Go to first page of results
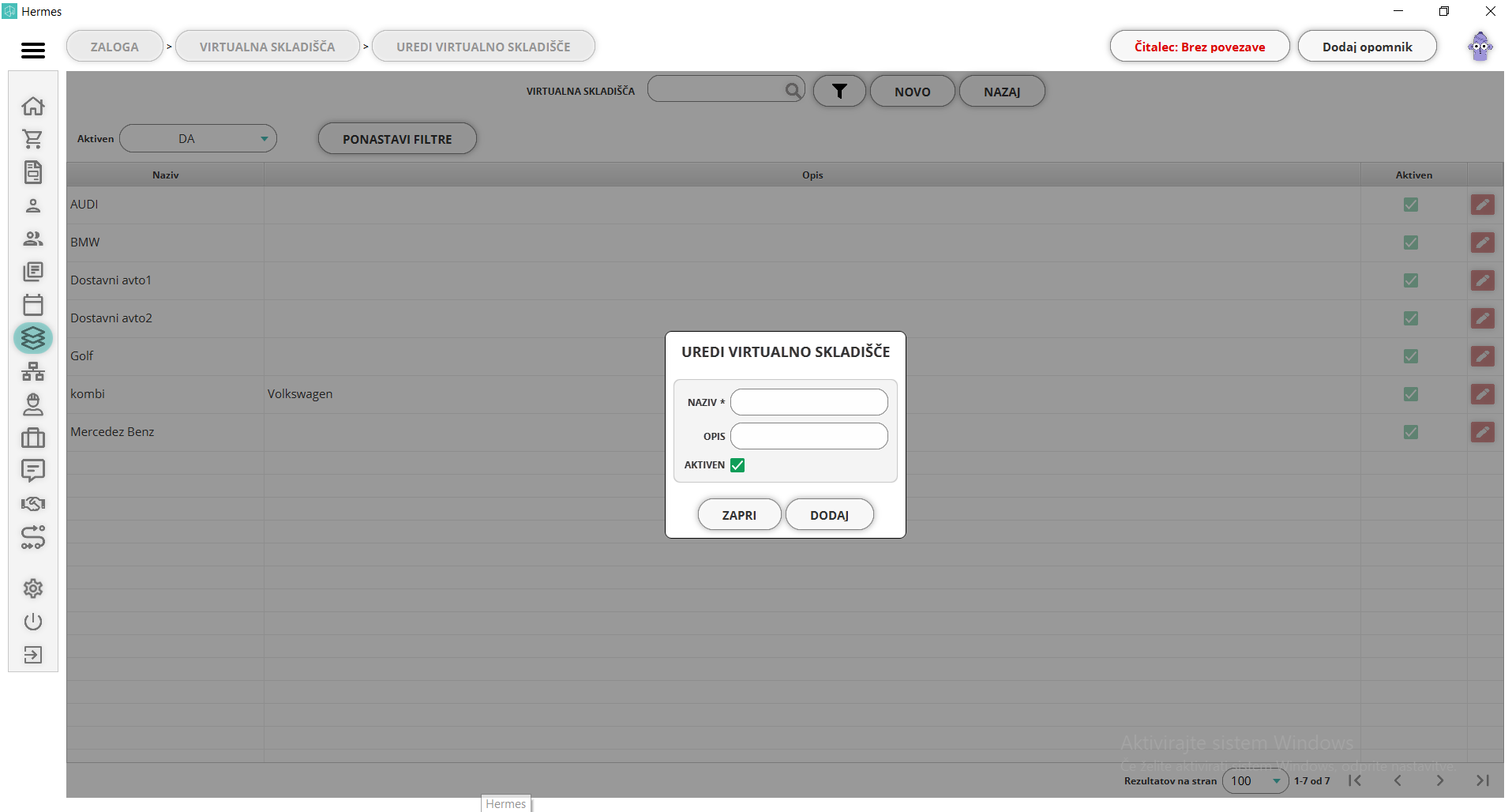 pos(1355,780)
